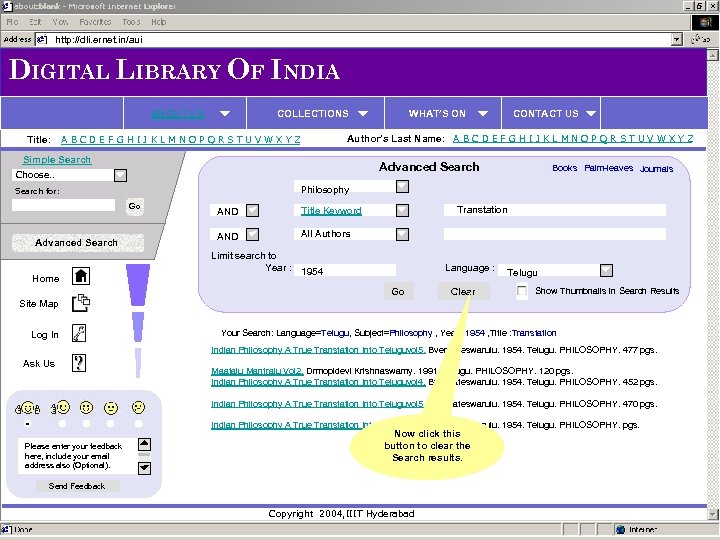The height and width of the screenshot is (540, 720).
Task: Open the Site Map icon
Action: pos(81,303)
